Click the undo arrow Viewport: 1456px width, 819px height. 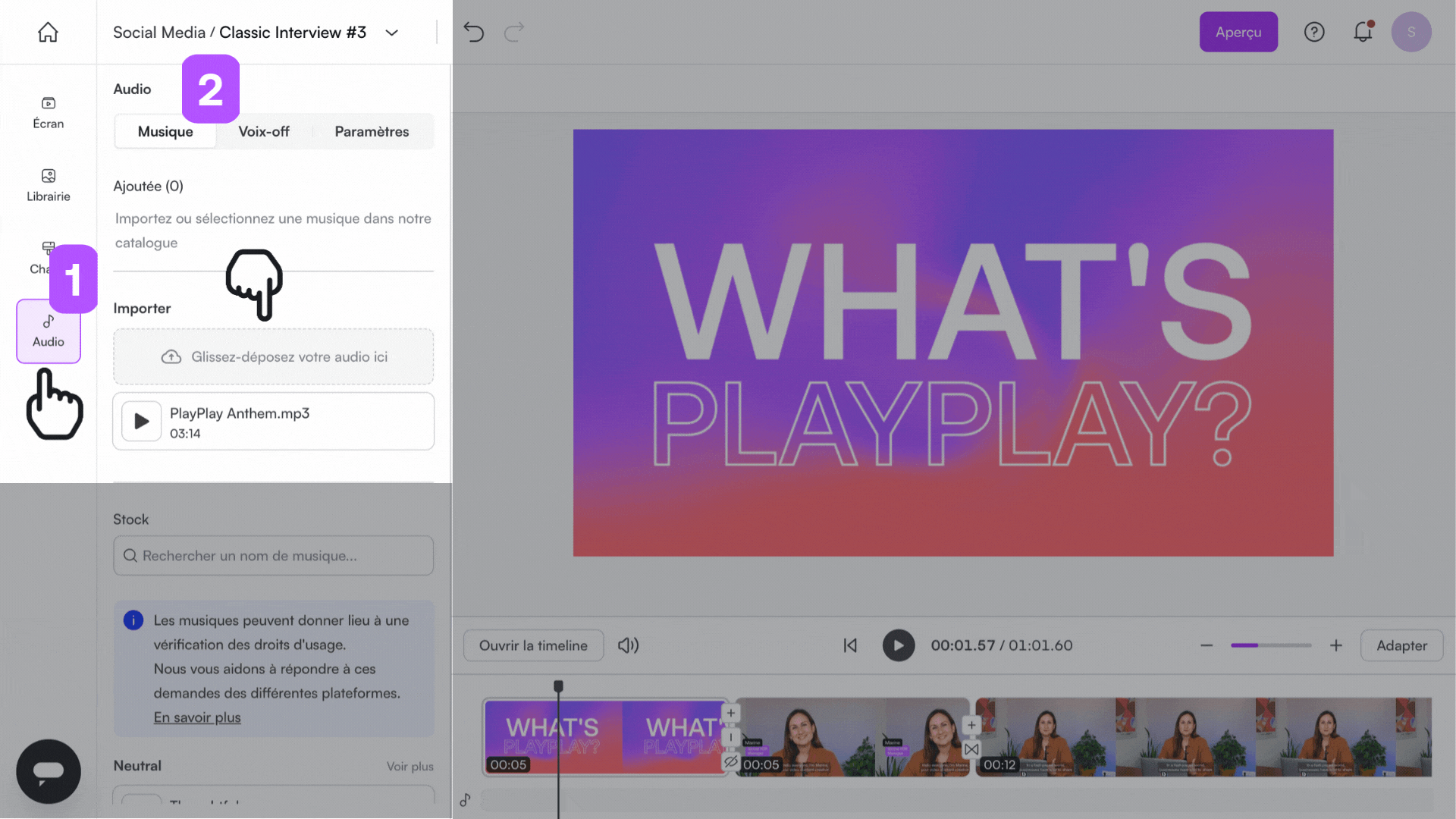474,32
